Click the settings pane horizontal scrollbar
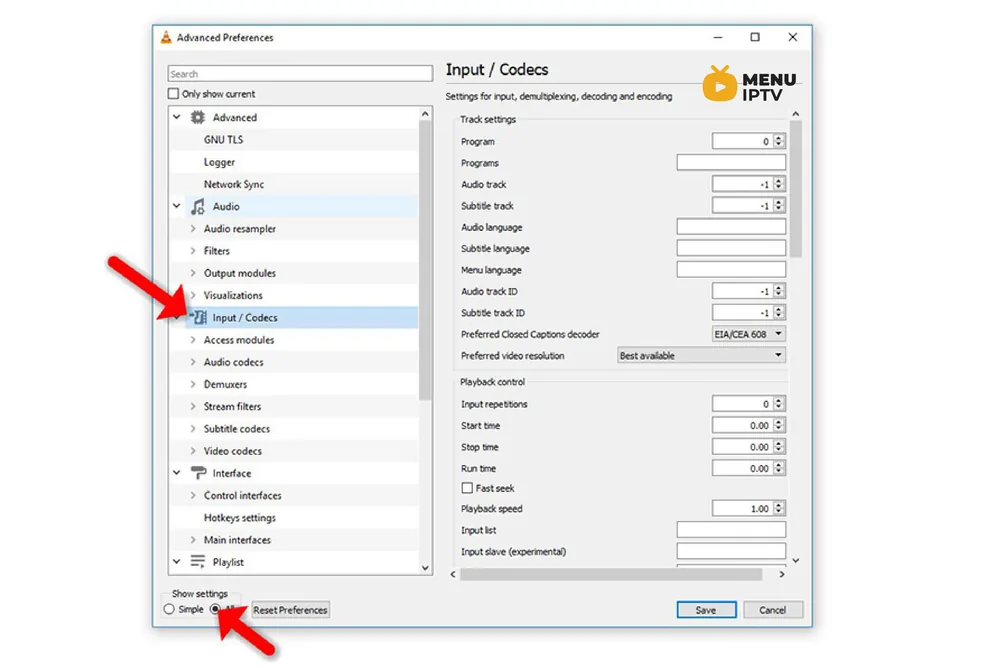1000x668 pixels. tap(610, 574)
